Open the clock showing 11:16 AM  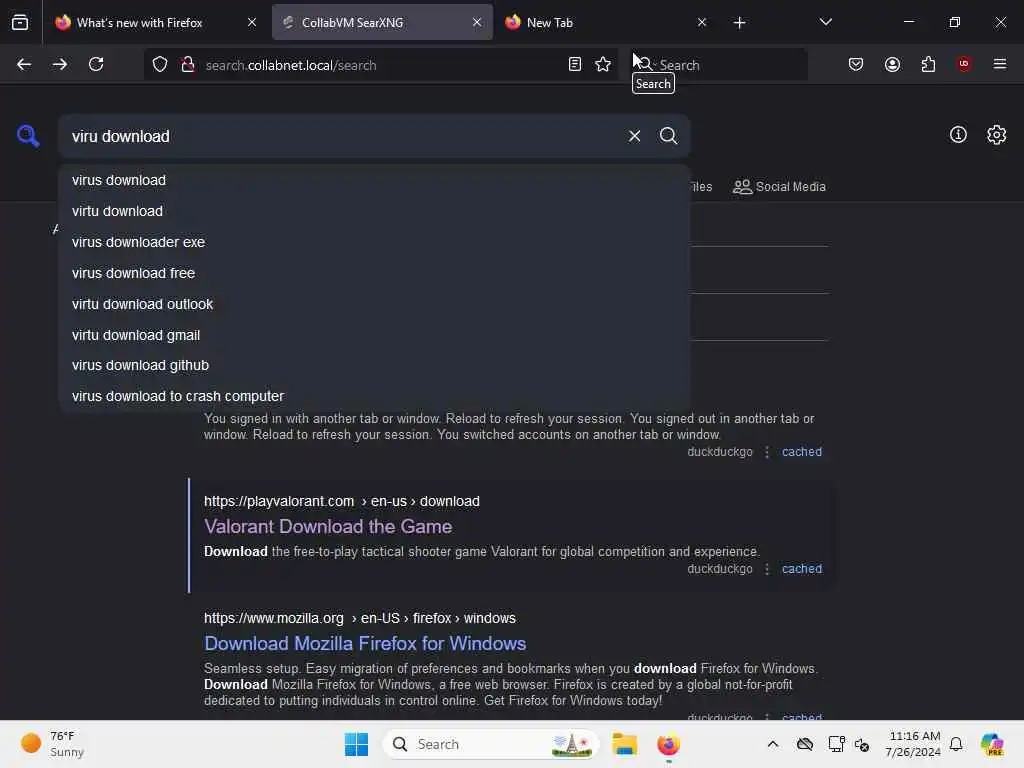pos(912,744)
